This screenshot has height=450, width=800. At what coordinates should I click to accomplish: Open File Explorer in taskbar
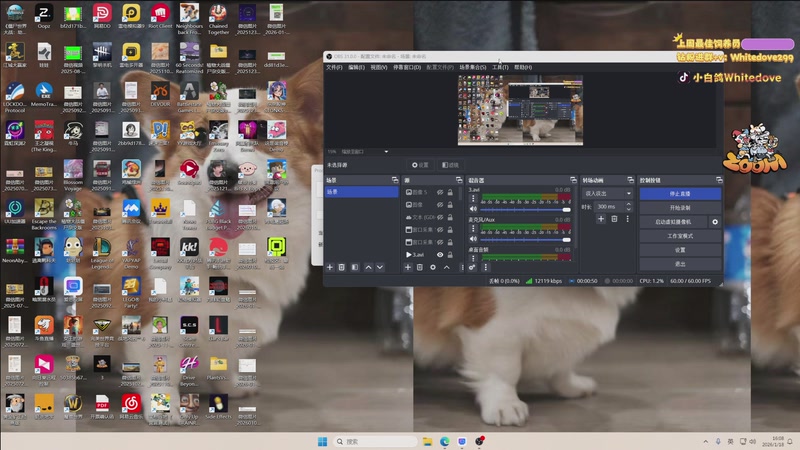click(x=428, y=441)
